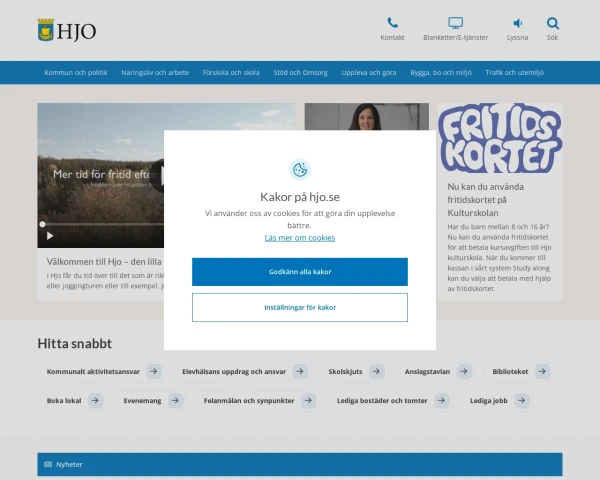Click arrow next to Skolskjuts
The height and width of the screenshot is (480, 600).
377,371
